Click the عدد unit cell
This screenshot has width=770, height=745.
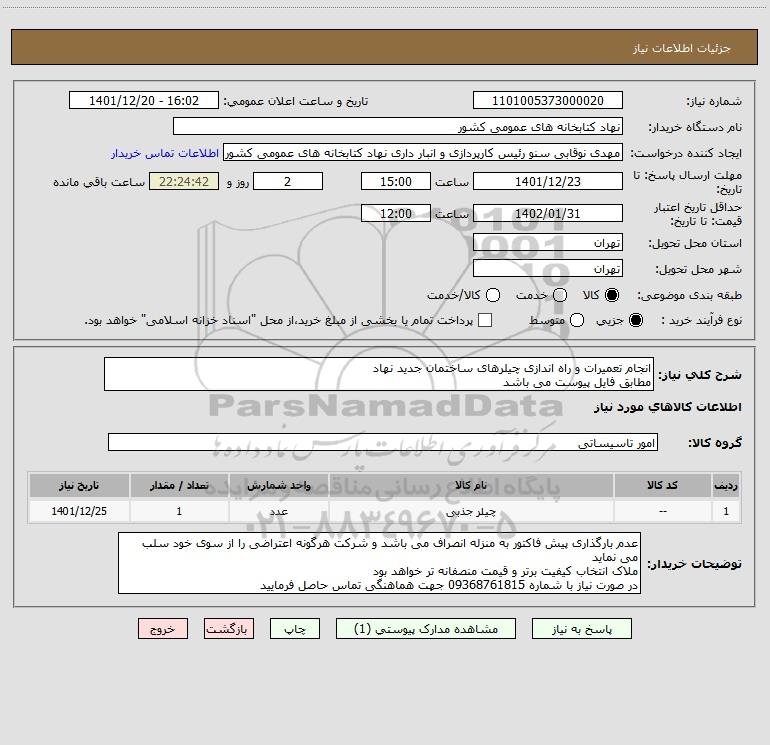[x=278, y=511]
